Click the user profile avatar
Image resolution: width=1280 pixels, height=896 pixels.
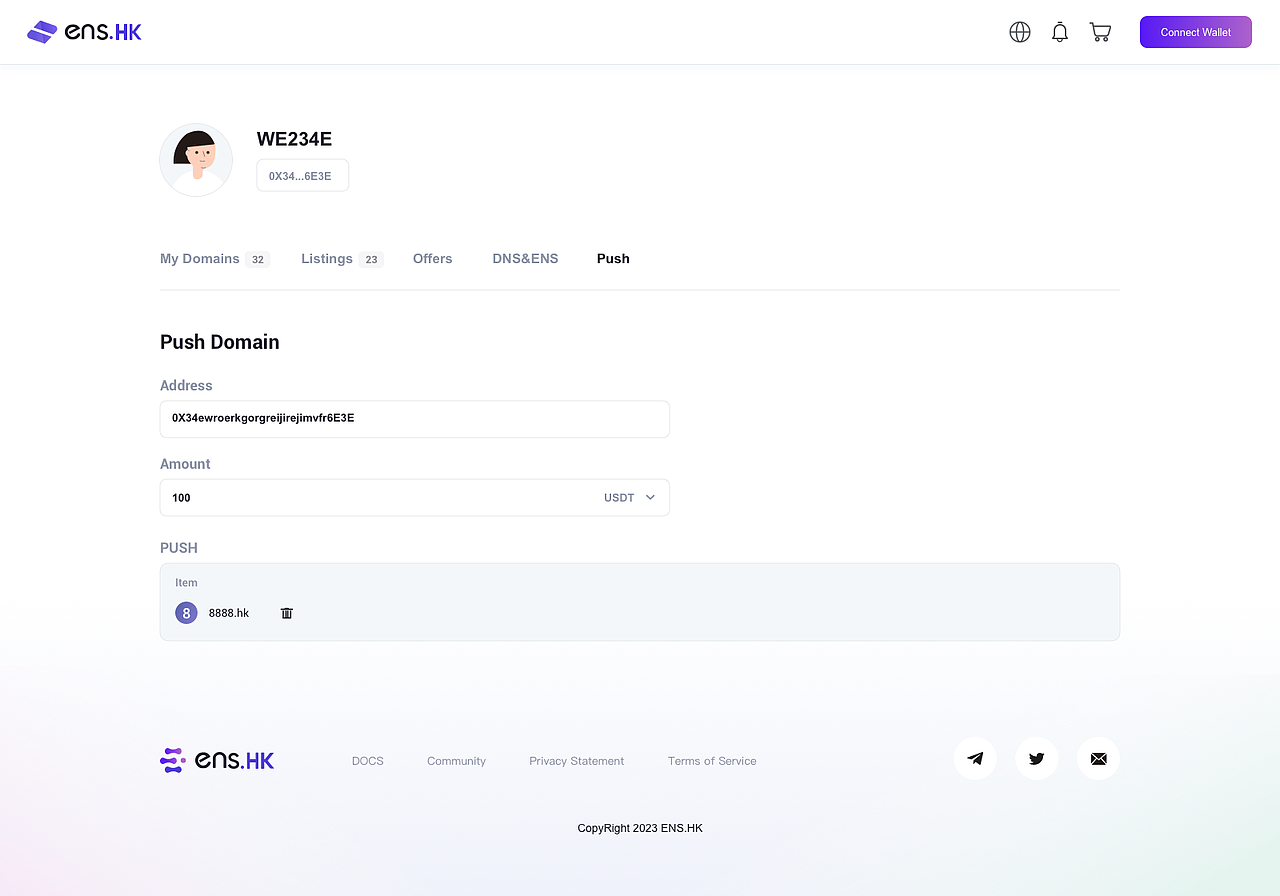[x=196, y=160]
